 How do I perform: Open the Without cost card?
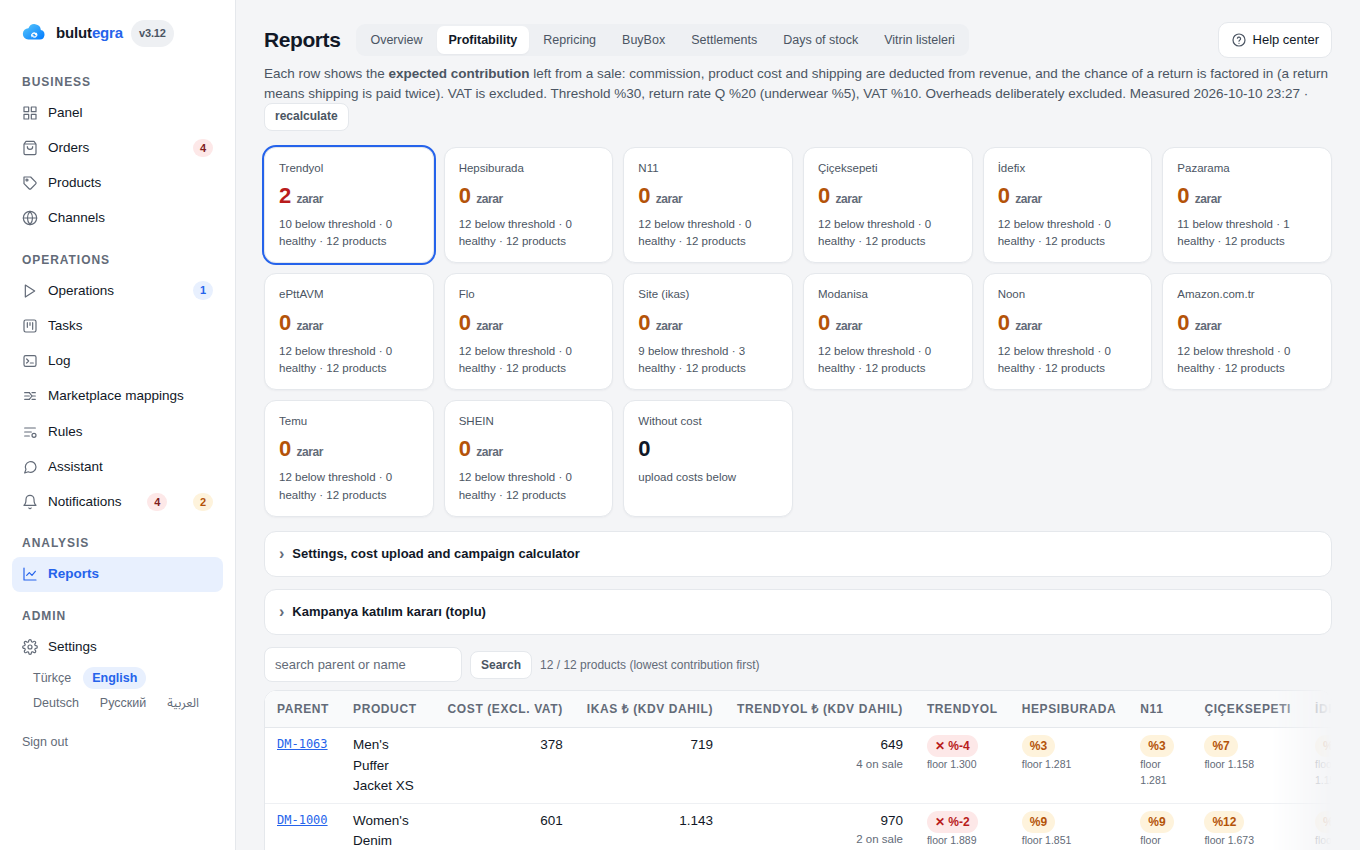coord(708,459)
